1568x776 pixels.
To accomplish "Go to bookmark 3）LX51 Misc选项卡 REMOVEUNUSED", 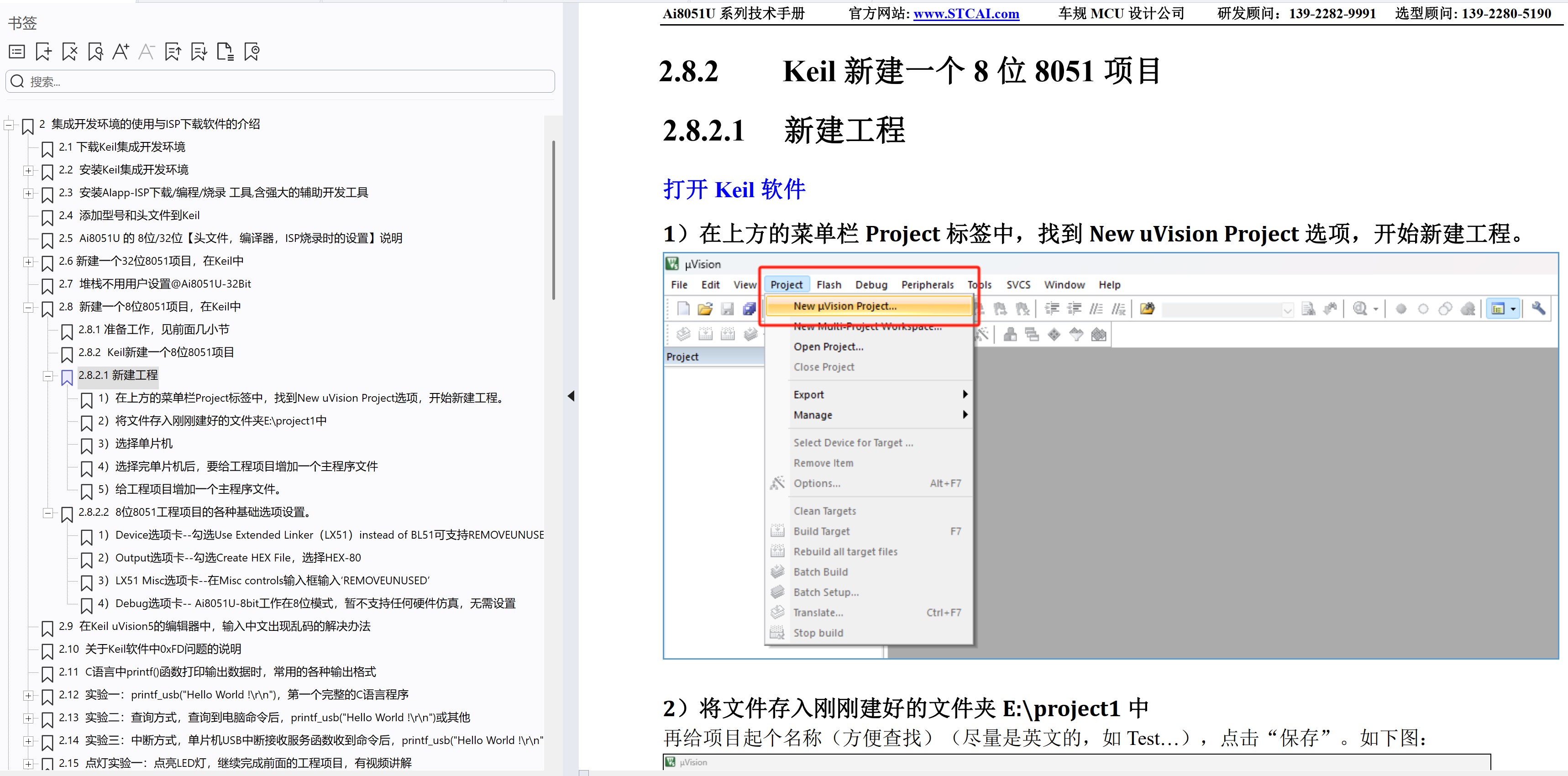I will tap(263, 581).
